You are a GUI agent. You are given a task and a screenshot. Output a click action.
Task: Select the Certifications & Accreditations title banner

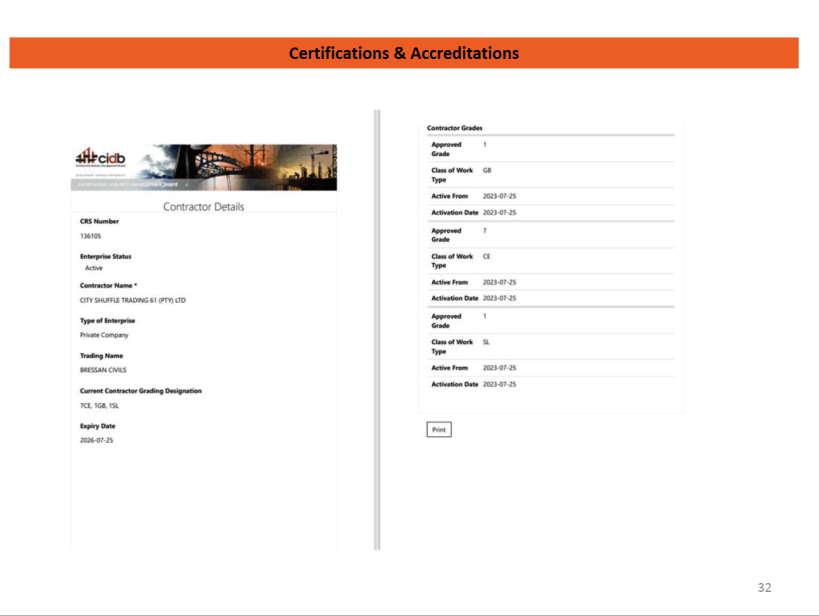(404, 53)
